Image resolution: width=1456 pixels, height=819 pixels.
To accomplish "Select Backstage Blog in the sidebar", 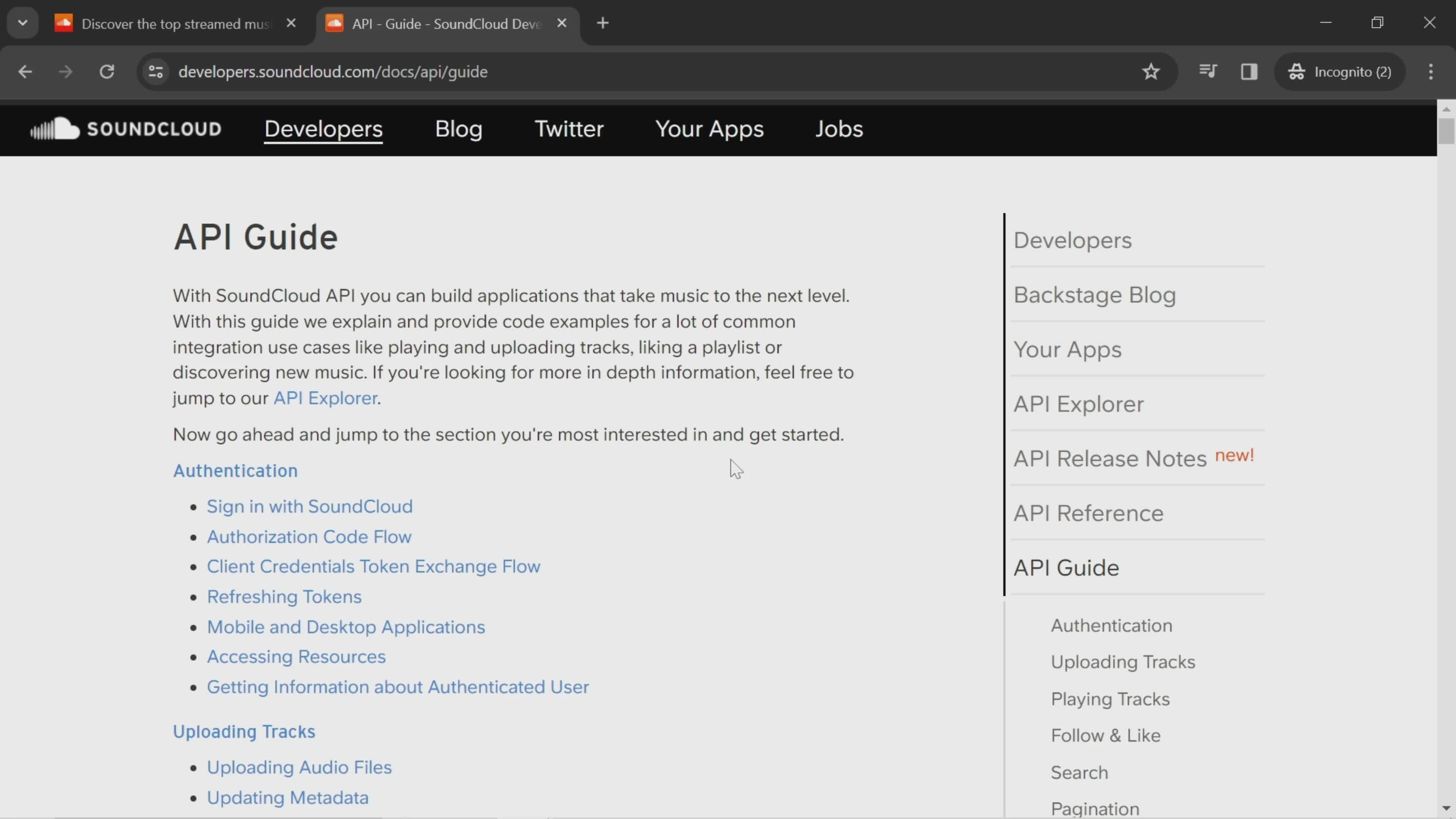I will [1094, 295].
